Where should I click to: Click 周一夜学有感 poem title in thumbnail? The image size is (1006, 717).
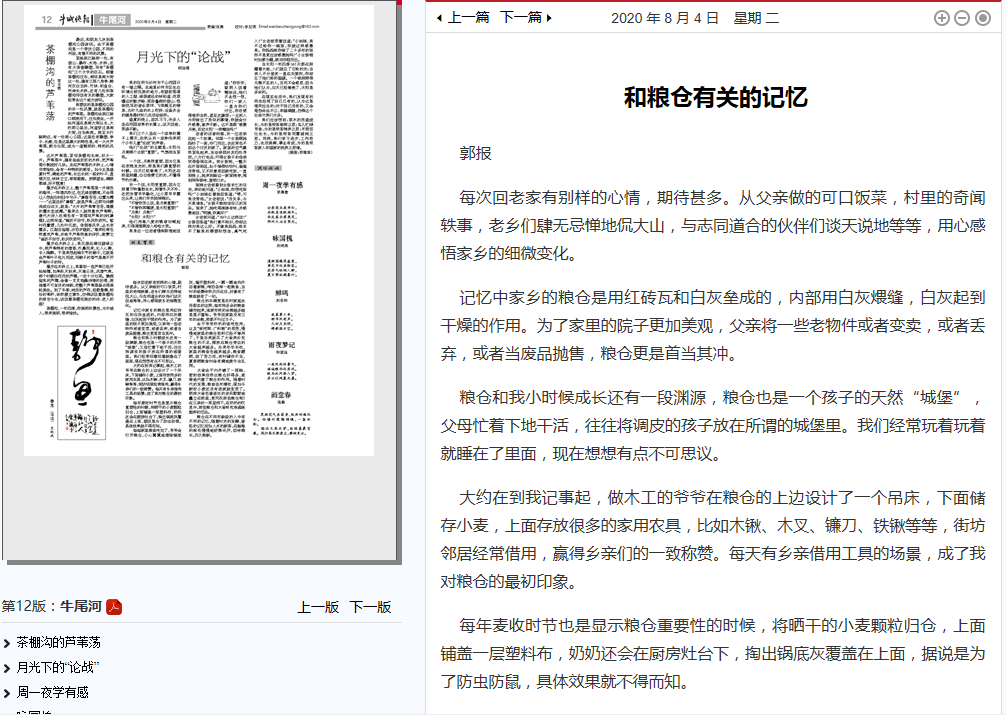[x=282, y=185]
